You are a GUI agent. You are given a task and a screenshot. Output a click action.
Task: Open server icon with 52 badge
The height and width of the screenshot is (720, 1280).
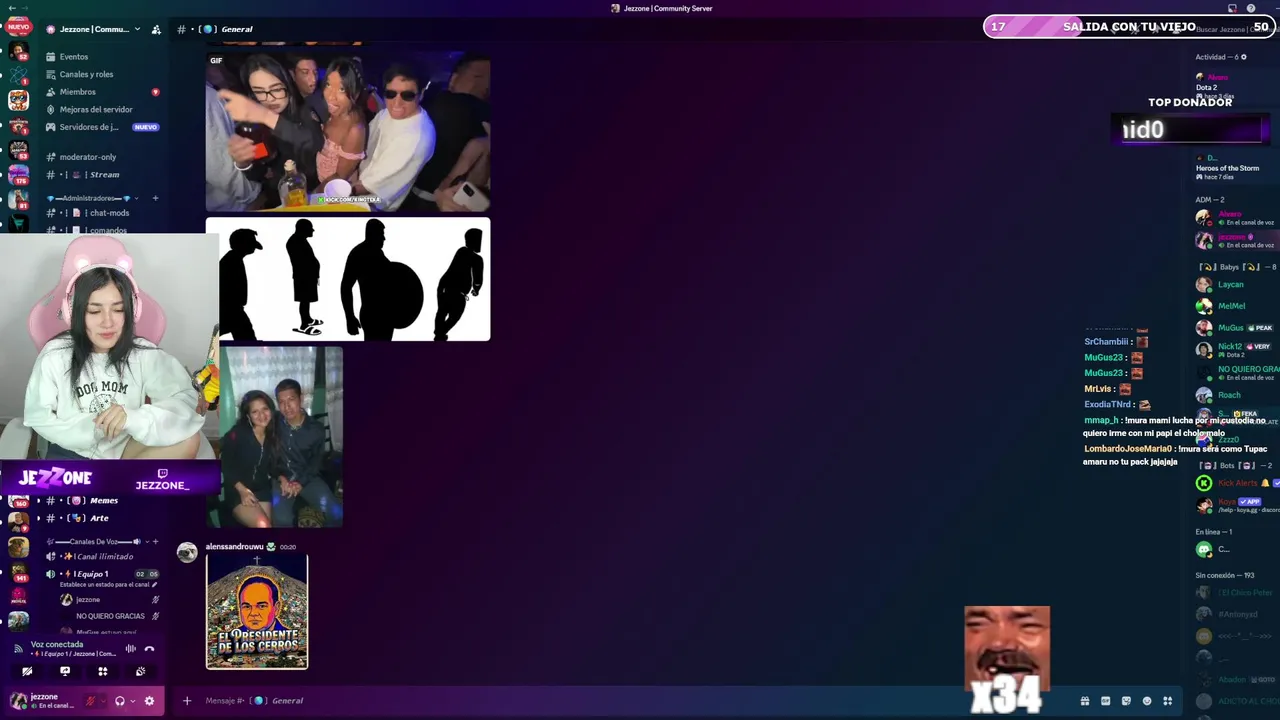pos(18,52)
